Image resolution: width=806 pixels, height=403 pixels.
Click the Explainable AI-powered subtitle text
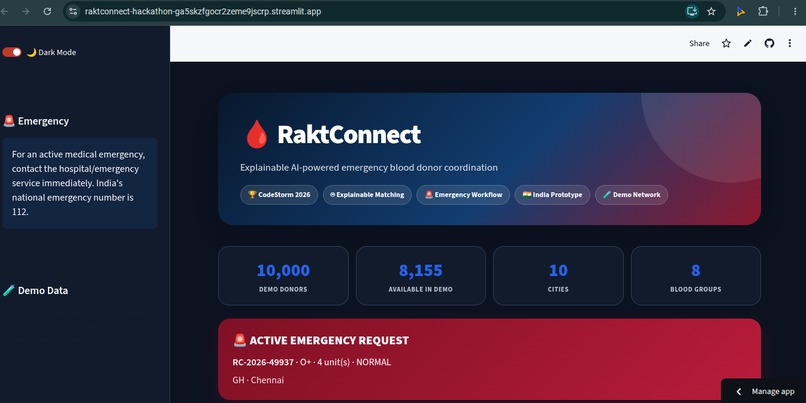[x=369, y=168]
